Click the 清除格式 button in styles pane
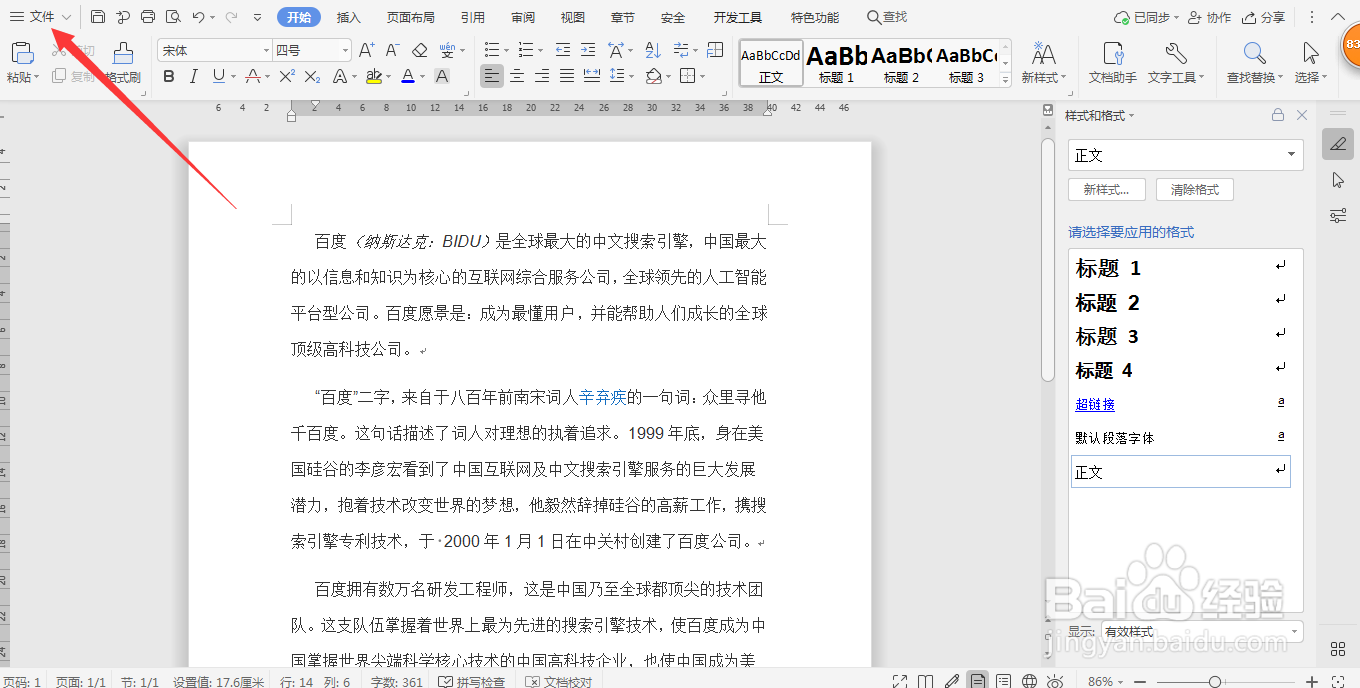The width and height of the screenshot is (1360, 688). (x=1195, y=190)
